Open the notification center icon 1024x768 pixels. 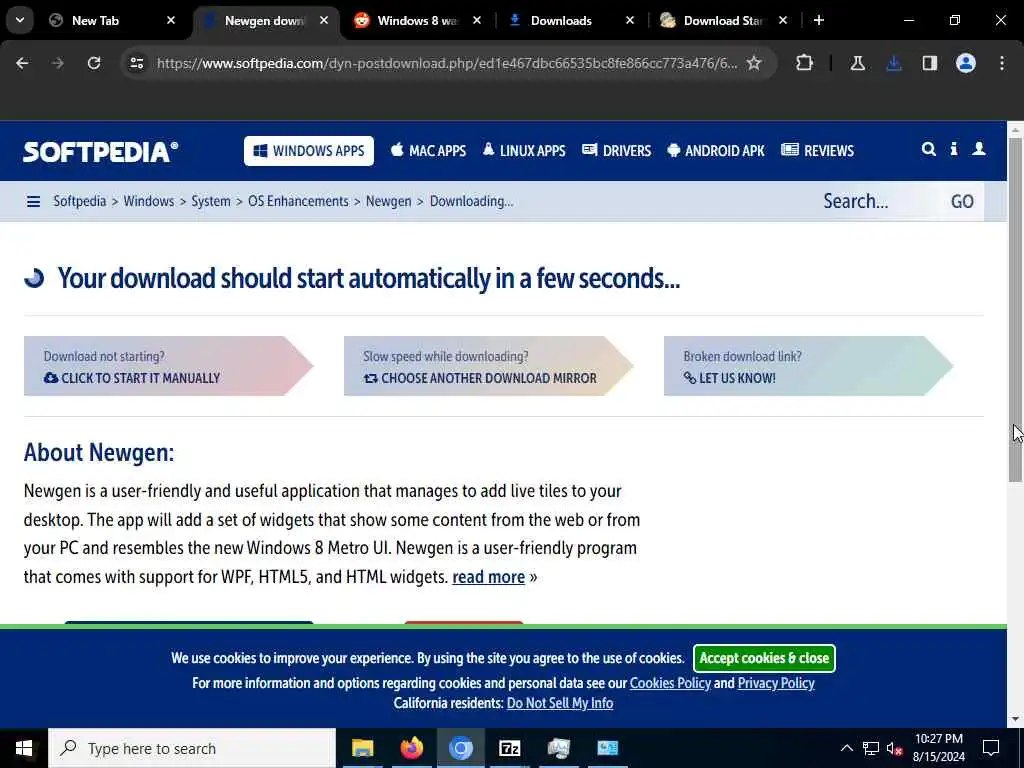(991, 748)
